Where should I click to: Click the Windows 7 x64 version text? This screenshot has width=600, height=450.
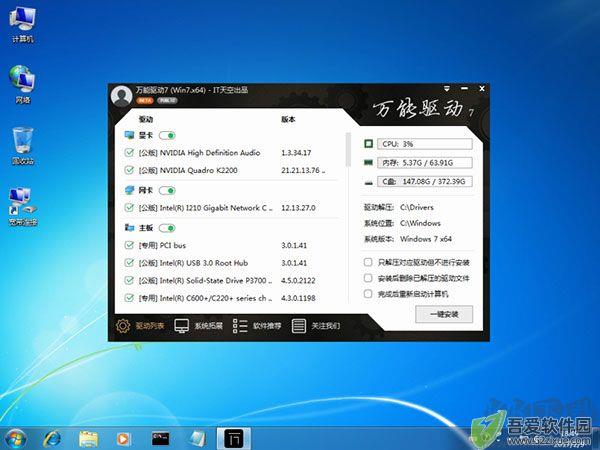pyautogui.click(x=426, y=239)
